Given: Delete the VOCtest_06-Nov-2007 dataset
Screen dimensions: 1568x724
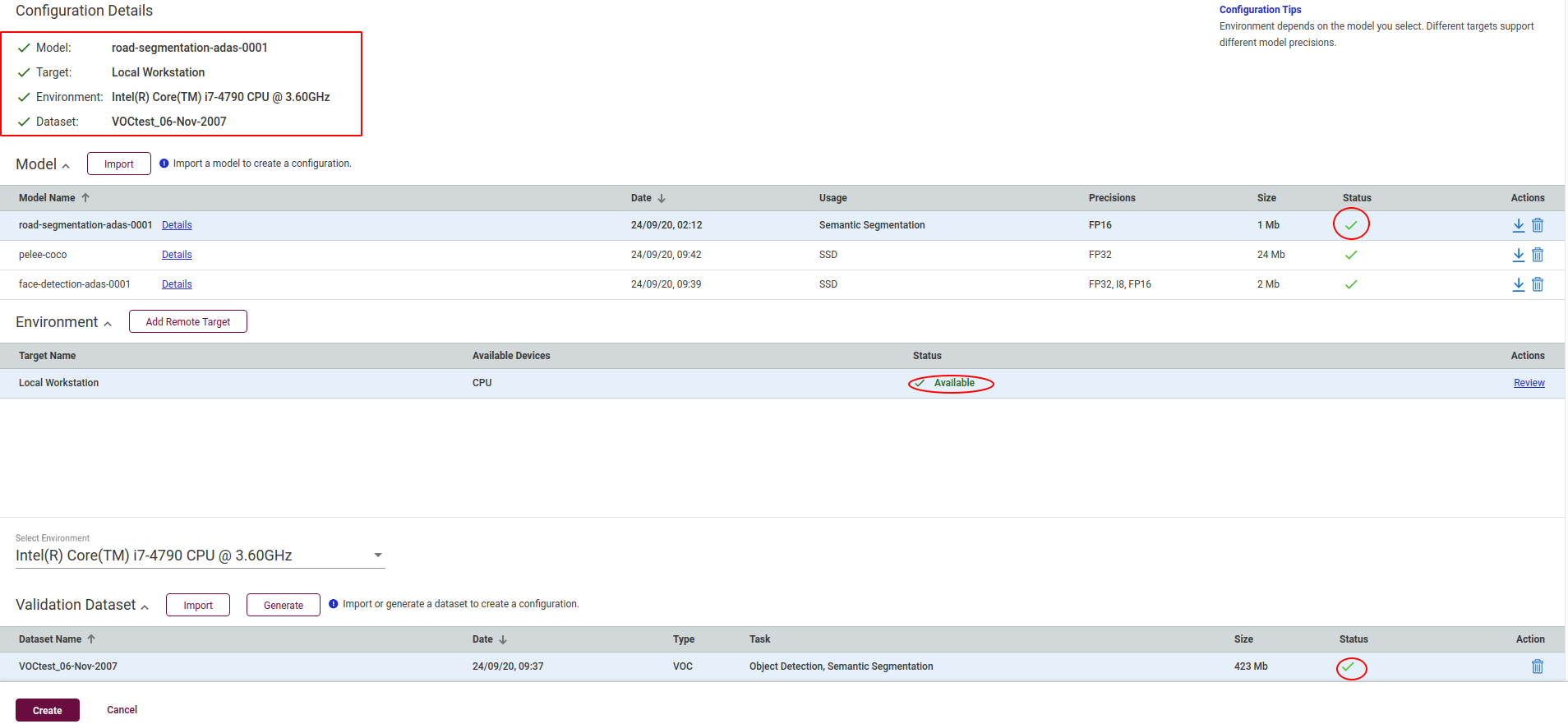Looking at the screenshot, I should pyautogui.click(x=1538, y=666).
